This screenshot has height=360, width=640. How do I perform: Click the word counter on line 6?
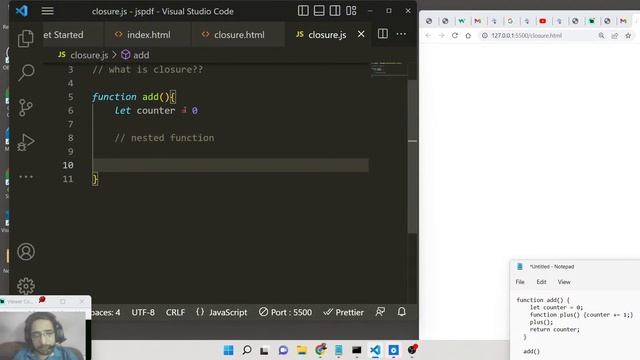156,111
